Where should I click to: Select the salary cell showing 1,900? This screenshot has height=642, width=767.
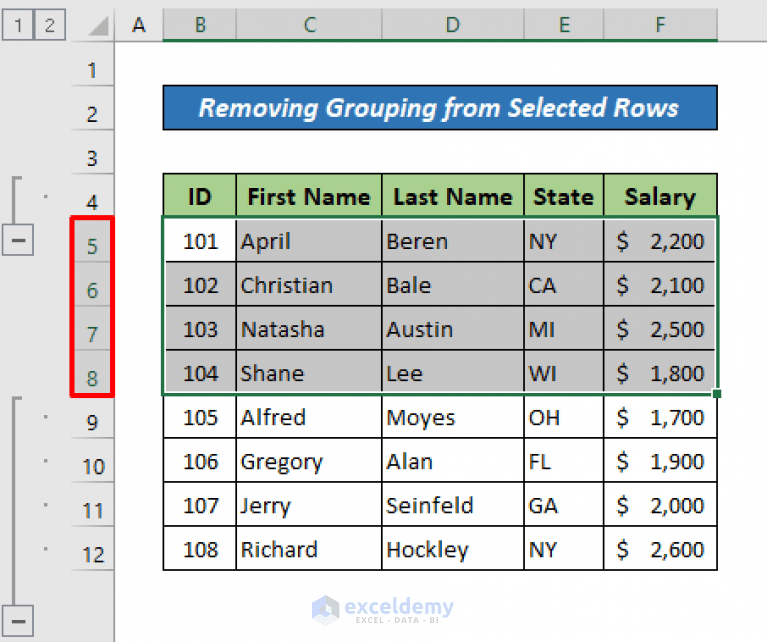point(660,460)
